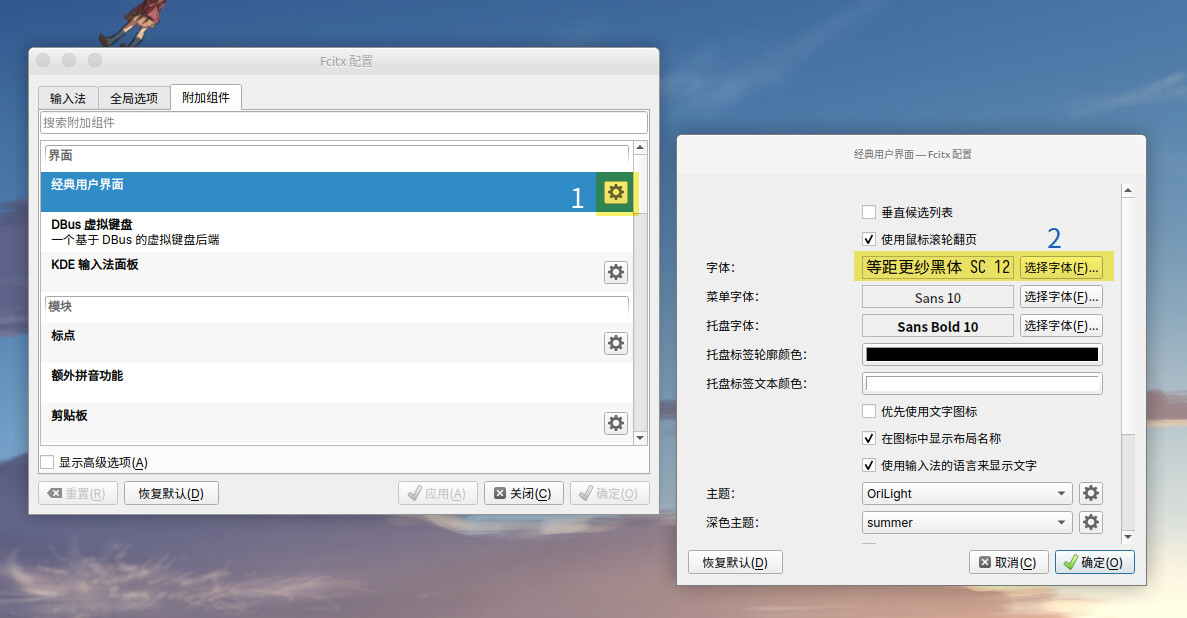The height and width of the screenshot is (618, 1187).
Task: Click 取消 in 经典用户界面 dialog
Action: [x=1008, y=563]
